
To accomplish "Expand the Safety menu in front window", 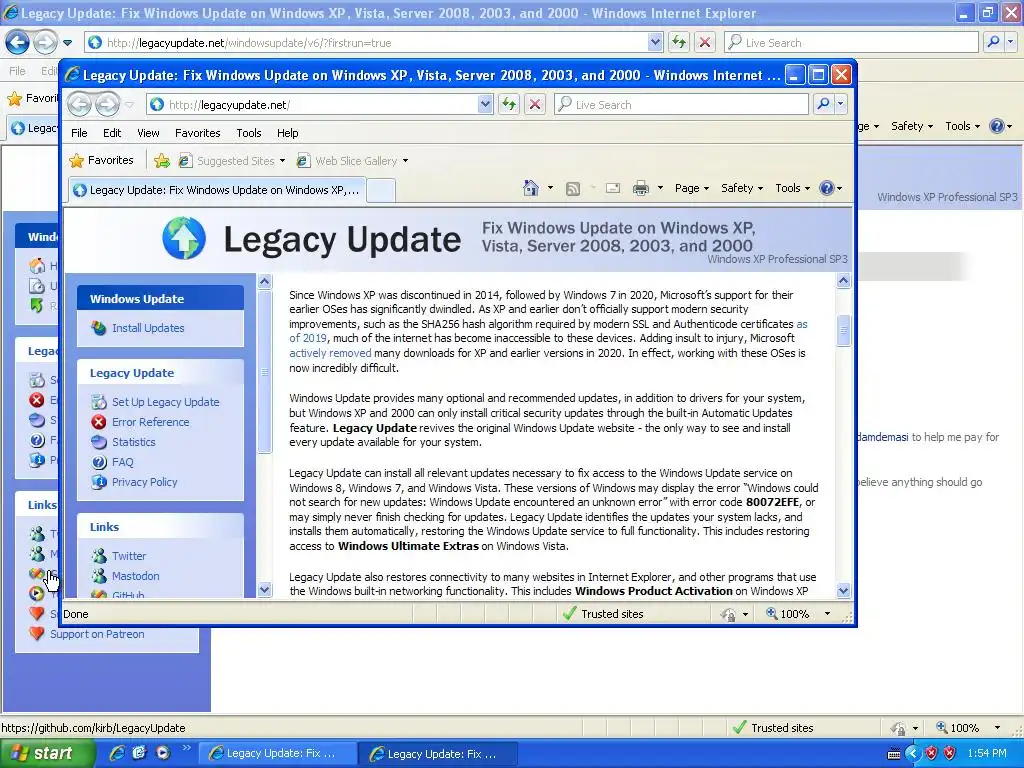I will [742, 188].
